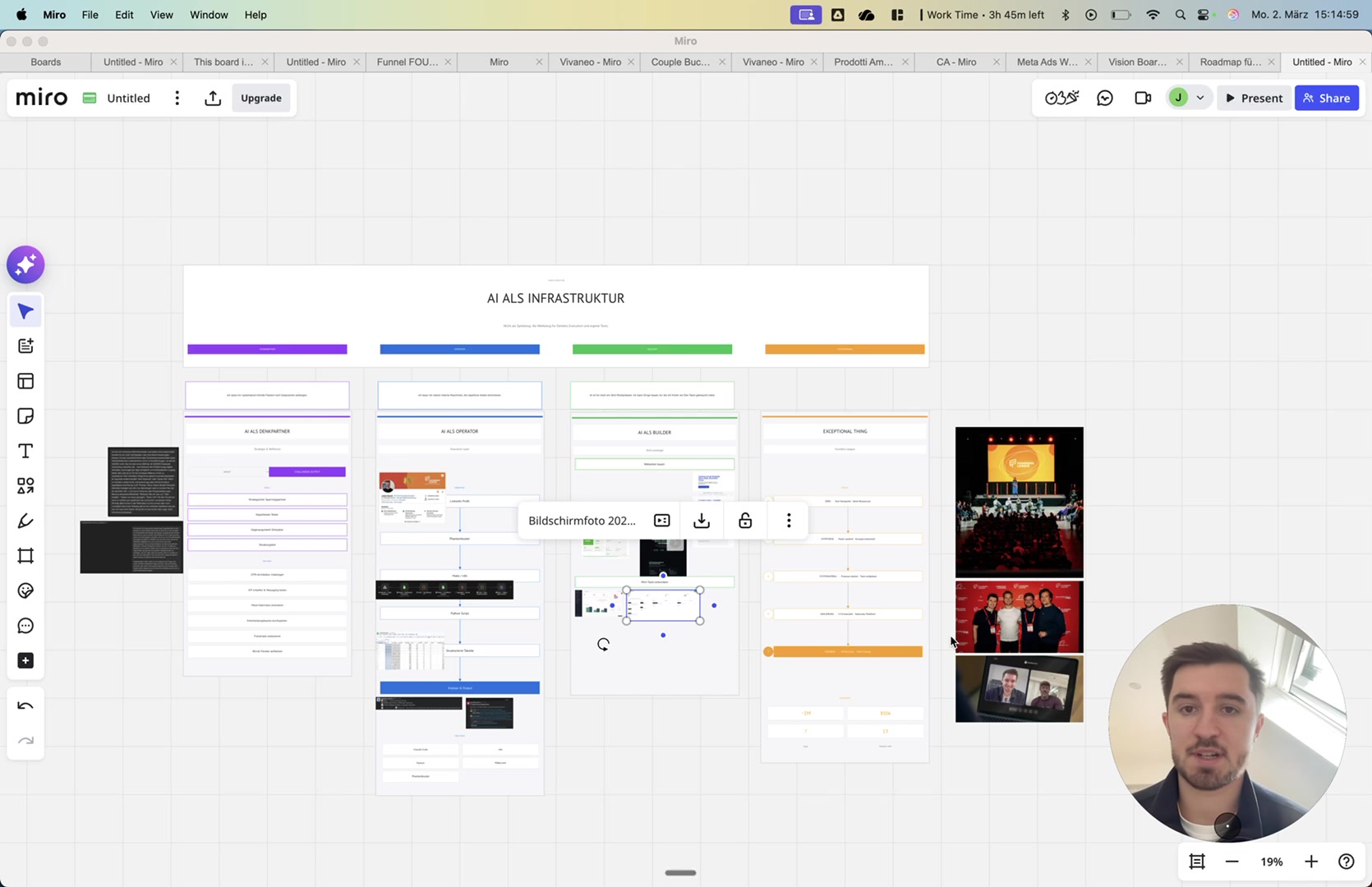The width and height of the screenshot is (1372, 887).
Task: Click the Undo arrow
Action: [25, 706]
